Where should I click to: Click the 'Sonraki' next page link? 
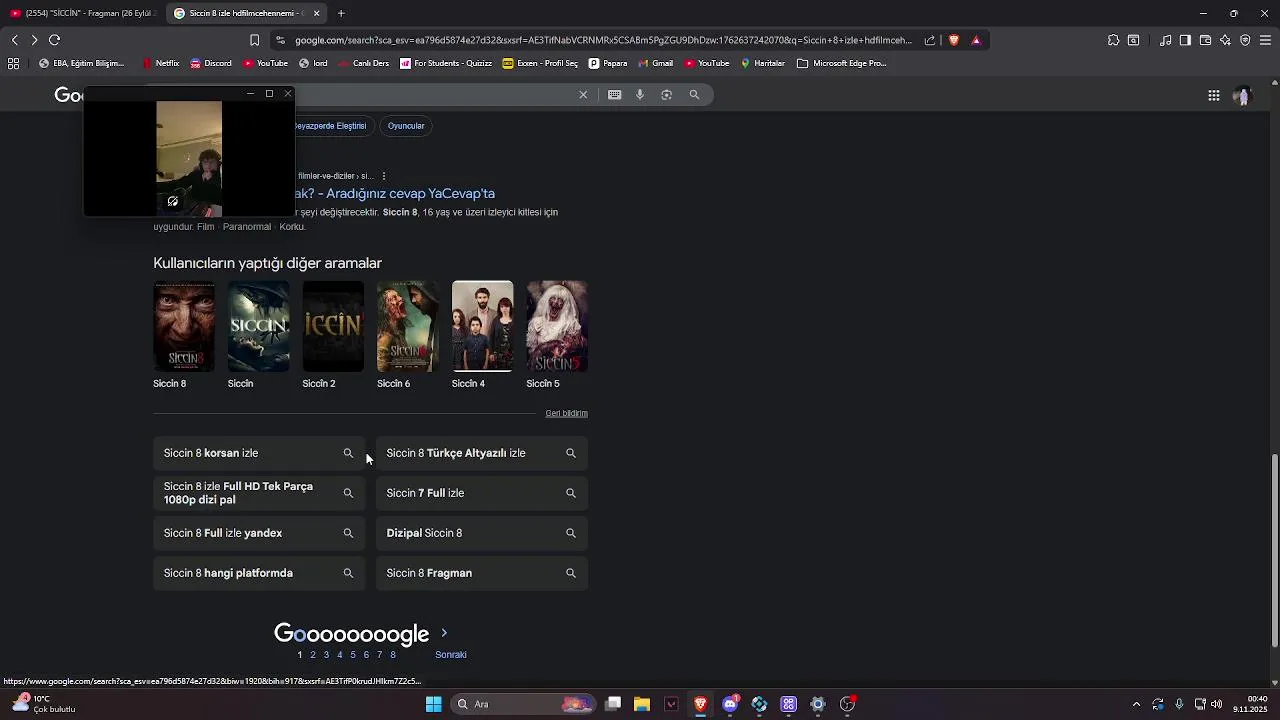click(x=451, y=655)
